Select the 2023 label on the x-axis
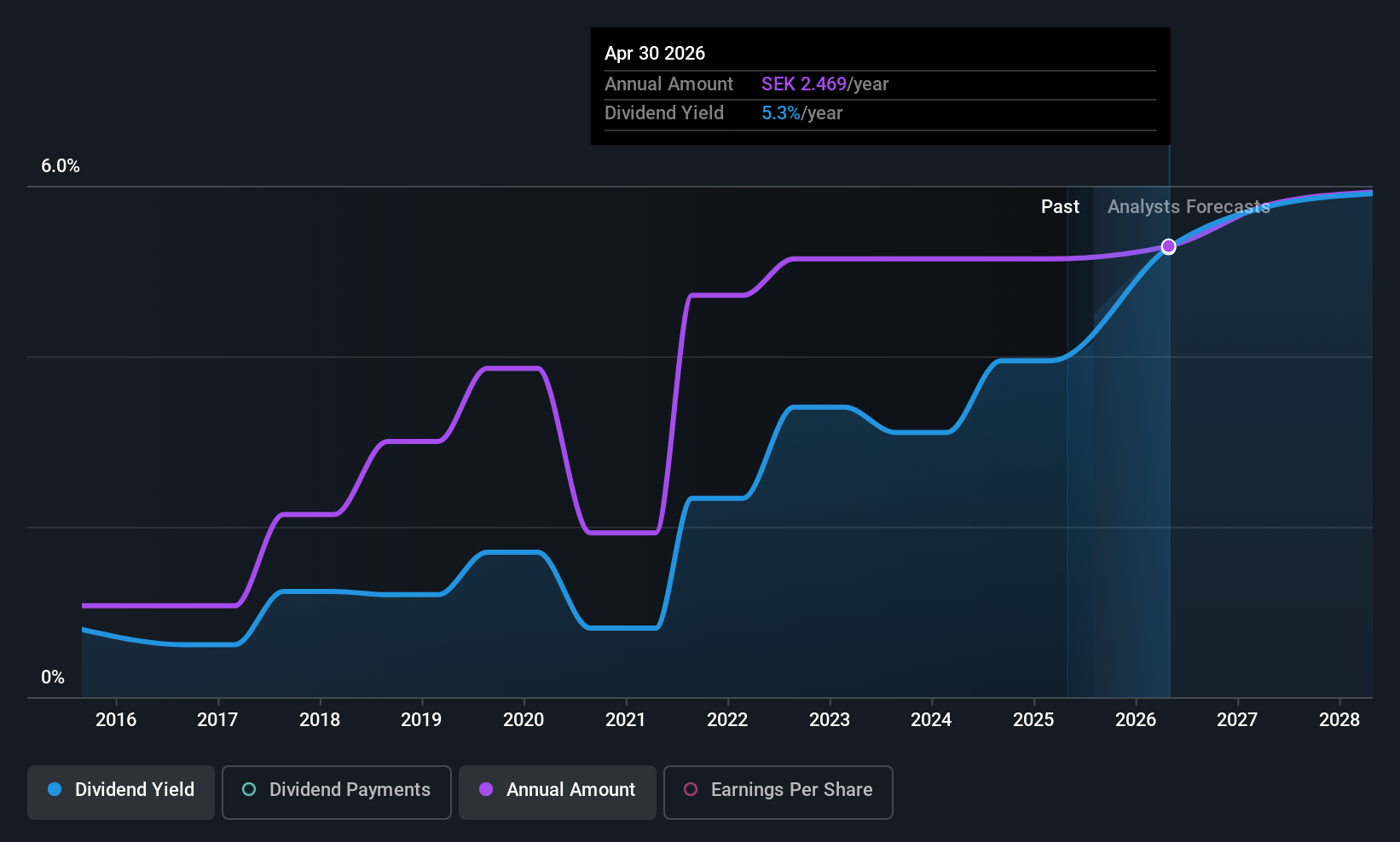The width and height of the screenshot is (1400, 842). 830,719
